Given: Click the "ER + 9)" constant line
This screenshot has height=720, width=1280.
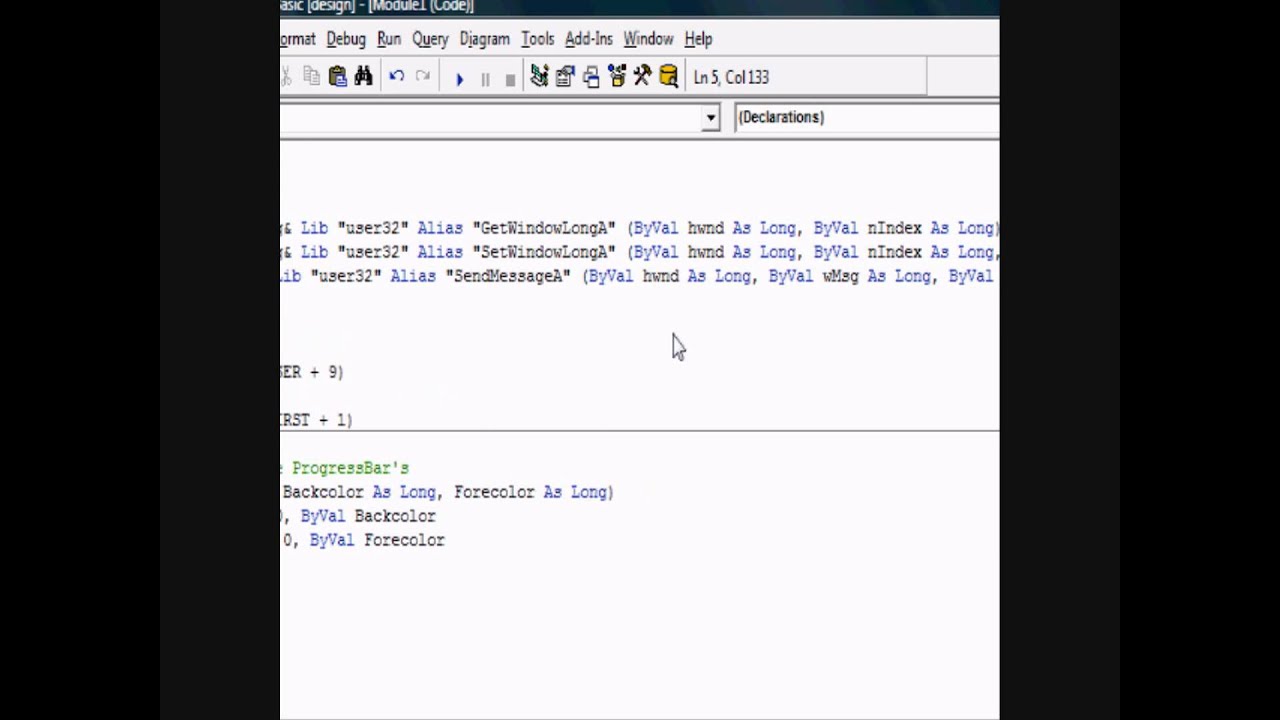Looking at the screenshot, I should [x=312, y=372].
